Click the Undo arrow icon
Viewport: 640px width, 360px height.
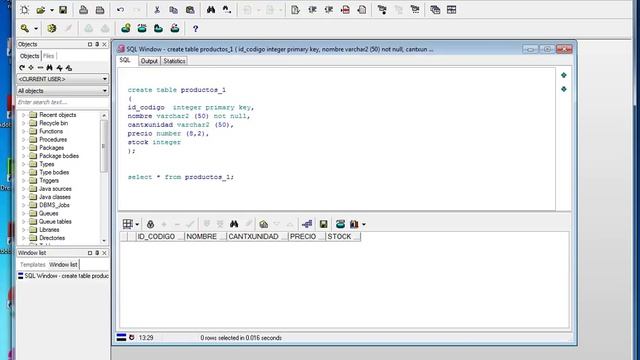120,10
